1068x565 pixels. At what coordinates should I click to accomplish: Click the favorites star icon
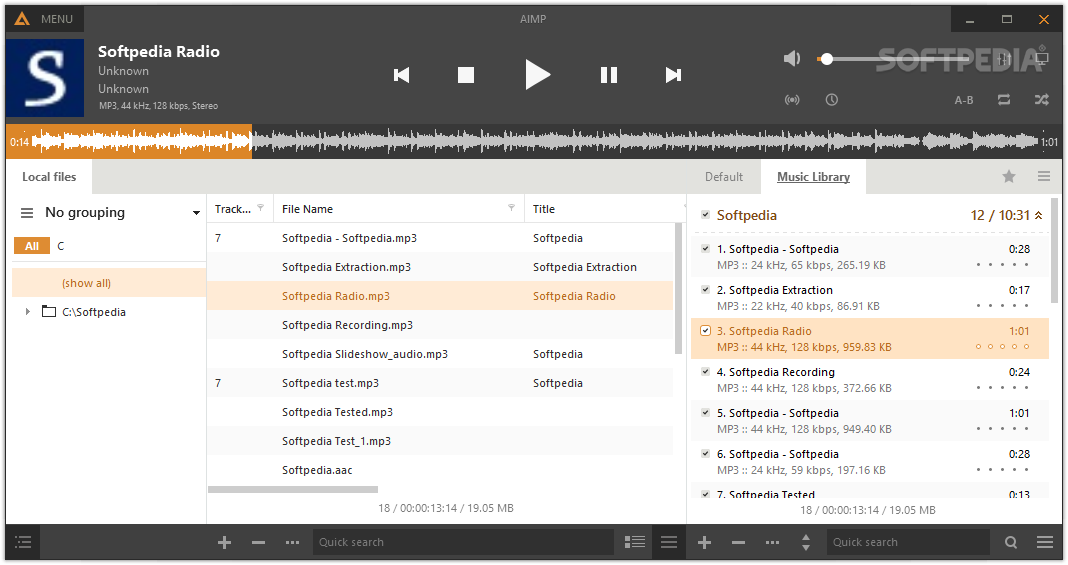pyautogui.click(x=1009, y=177)
